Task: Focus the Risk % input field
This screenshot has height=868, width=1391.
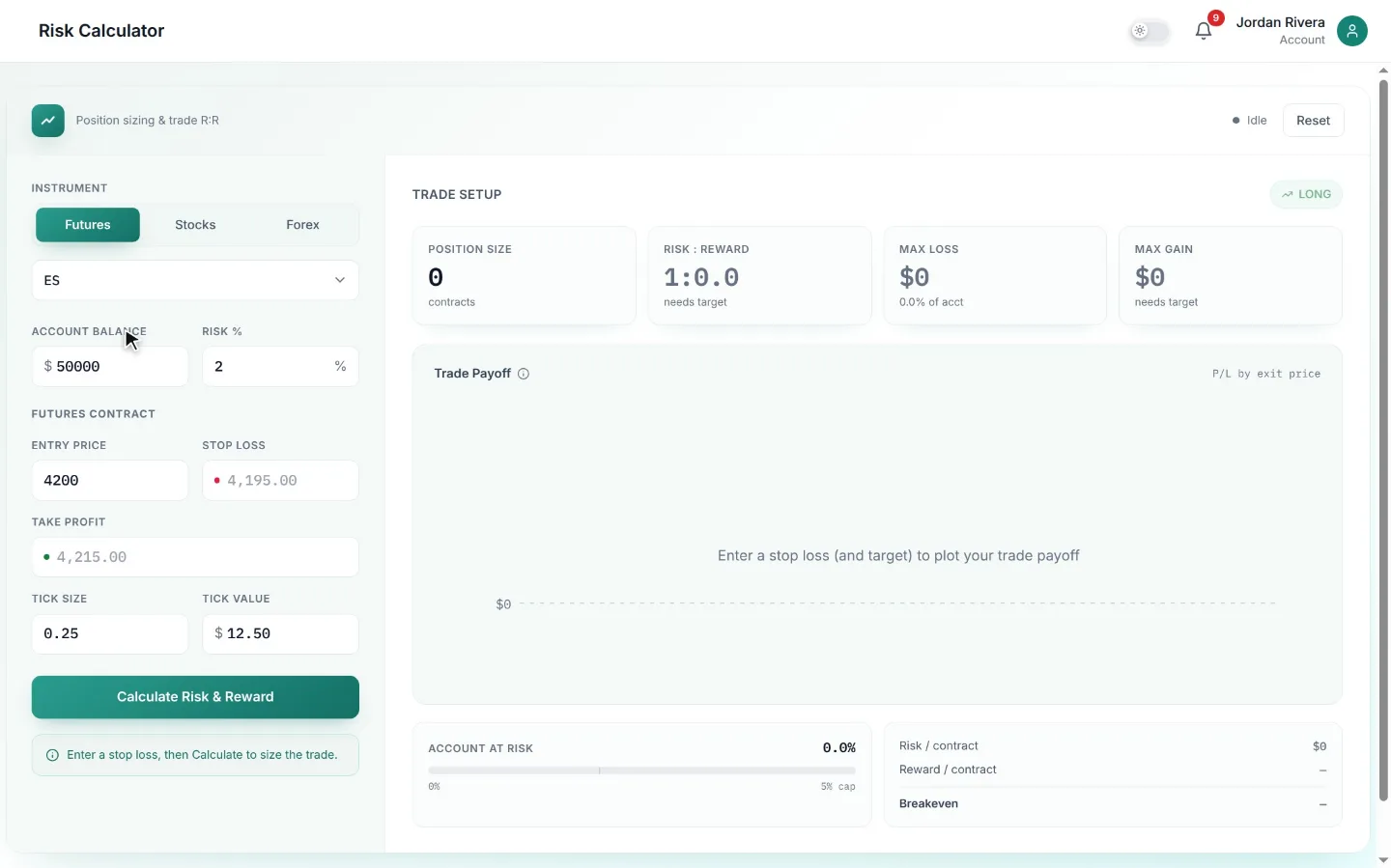Action: [x=280, y=367]
